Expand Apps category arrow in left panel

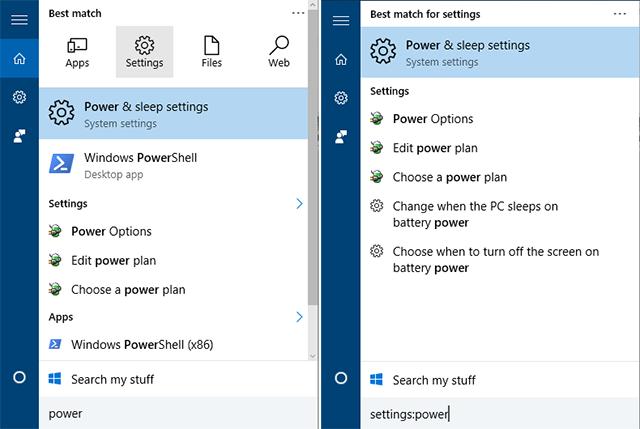pyautogui.click(x=299, y=317)
